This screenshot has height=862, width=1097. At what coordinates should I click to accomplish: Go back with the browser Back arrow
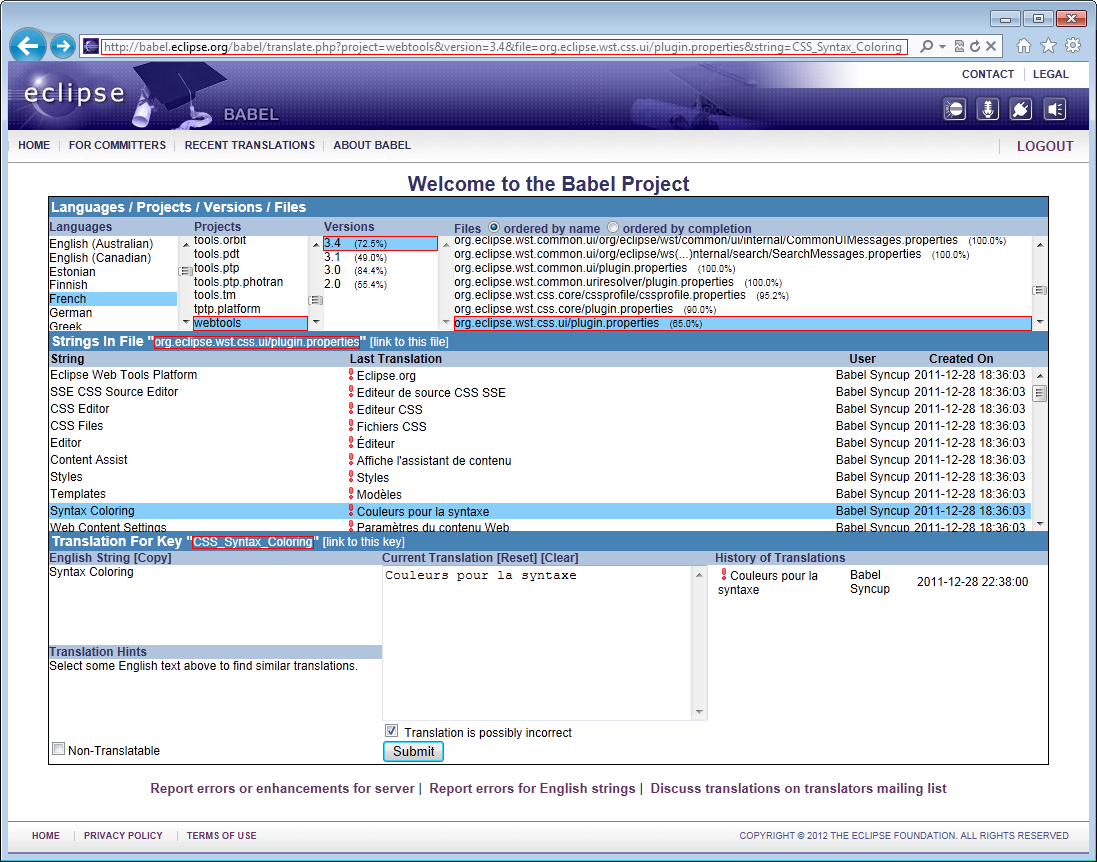tap(28, 46)
